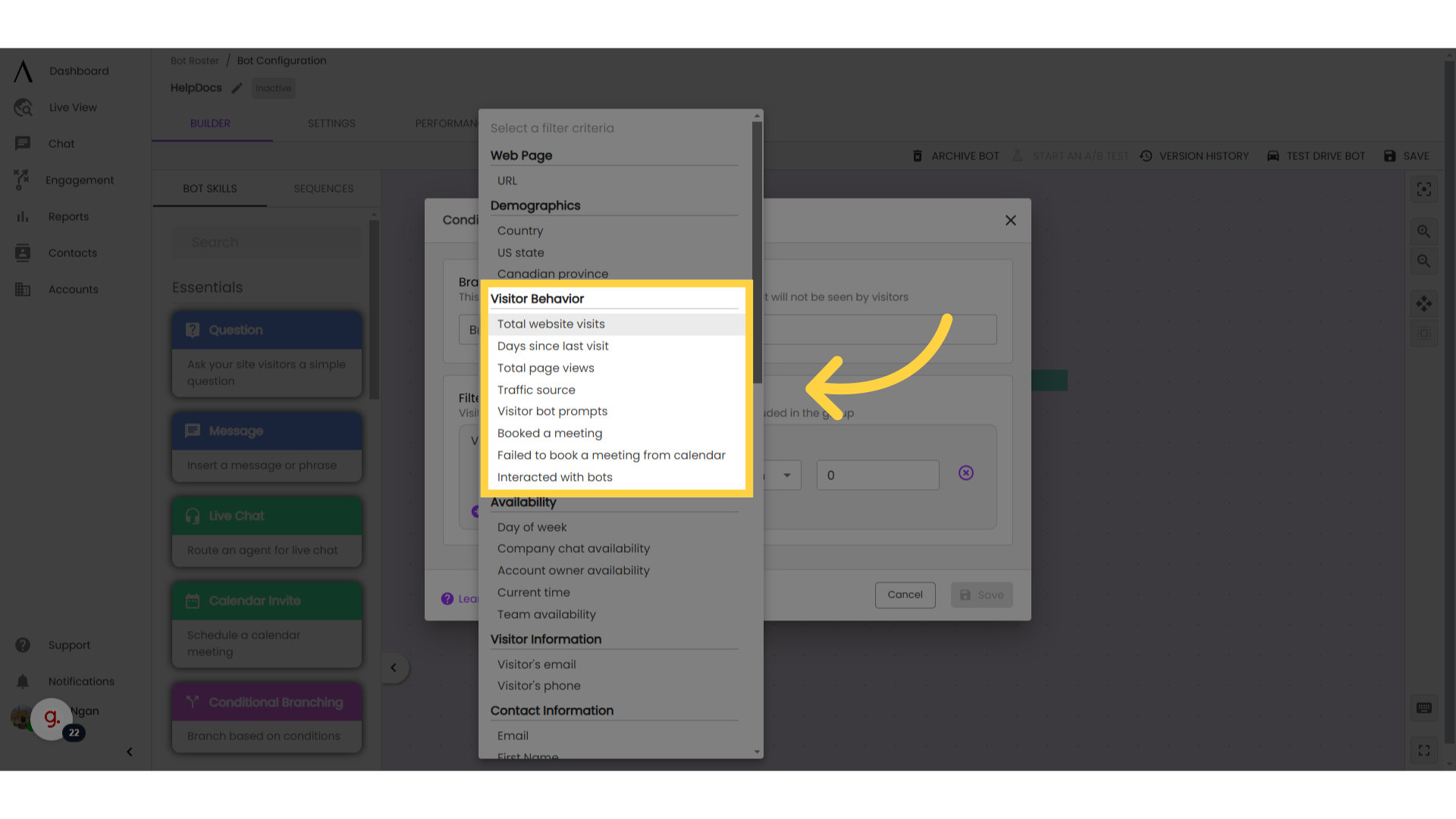
Task: Click the Engagement icon in sidebar
Action: pyautogui.click(x=22, y=180)
